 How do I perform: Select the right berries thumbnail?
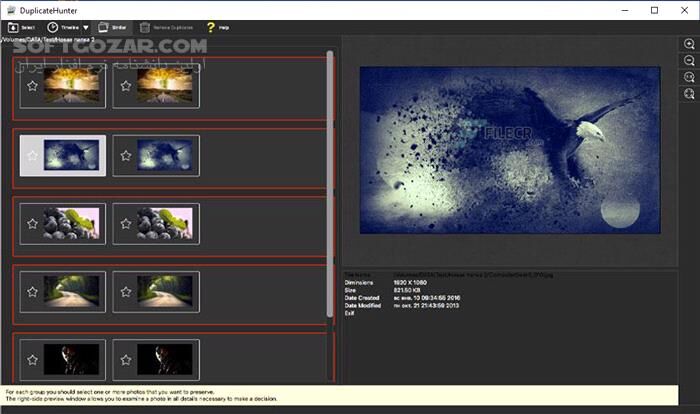point(163,224)
